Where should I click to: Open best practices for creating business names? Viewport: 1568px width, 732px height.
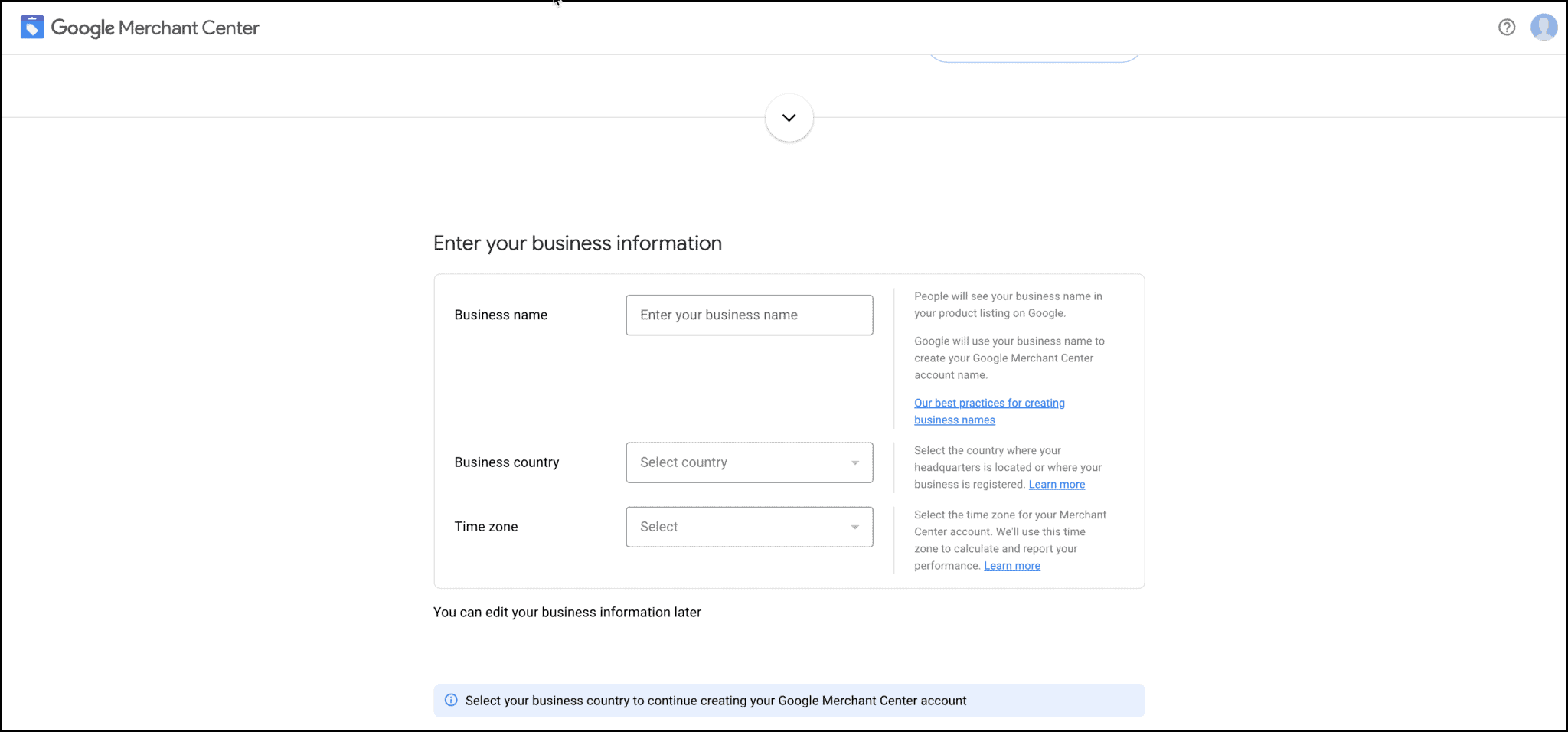(989, 403)
